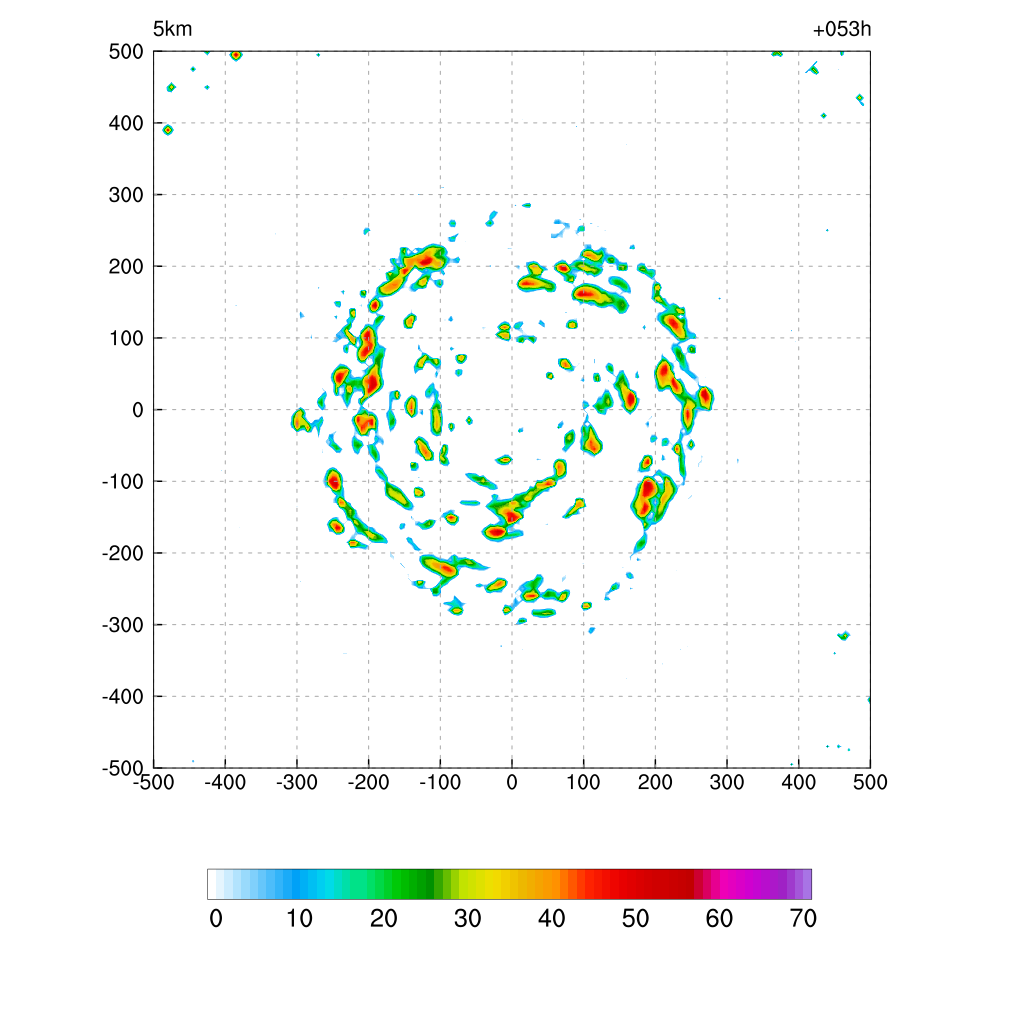Pick the colorbar scale label "70"

(x=803, y=919)
